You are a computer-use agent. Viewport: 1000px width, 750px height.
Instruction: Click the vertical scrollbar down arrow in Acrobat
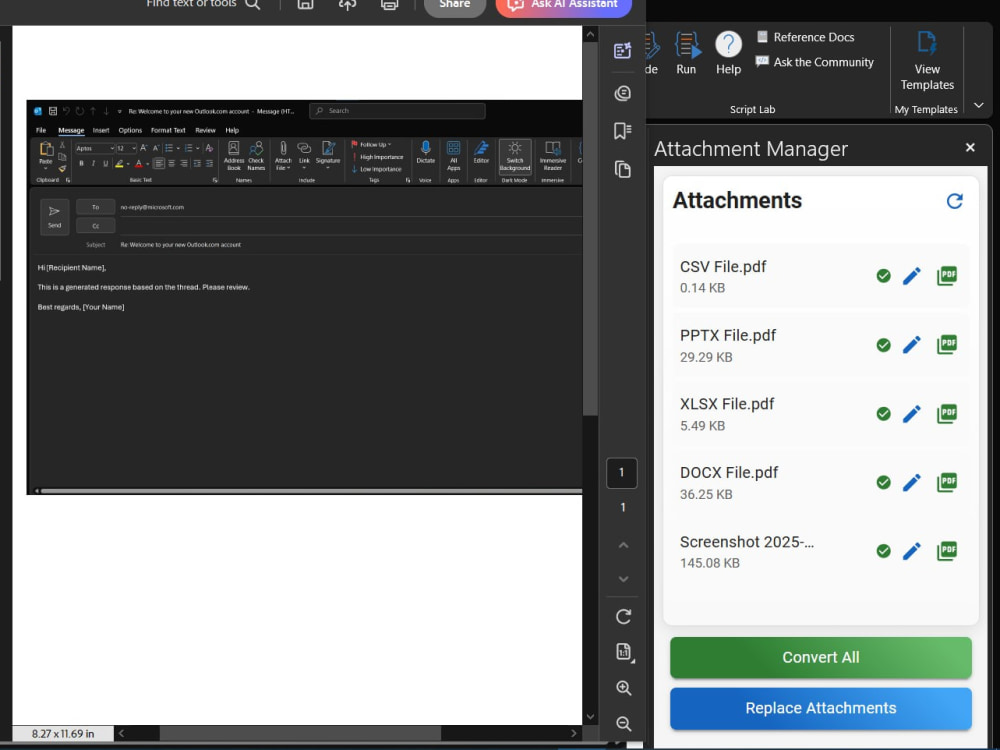click(x=591, y=717)
